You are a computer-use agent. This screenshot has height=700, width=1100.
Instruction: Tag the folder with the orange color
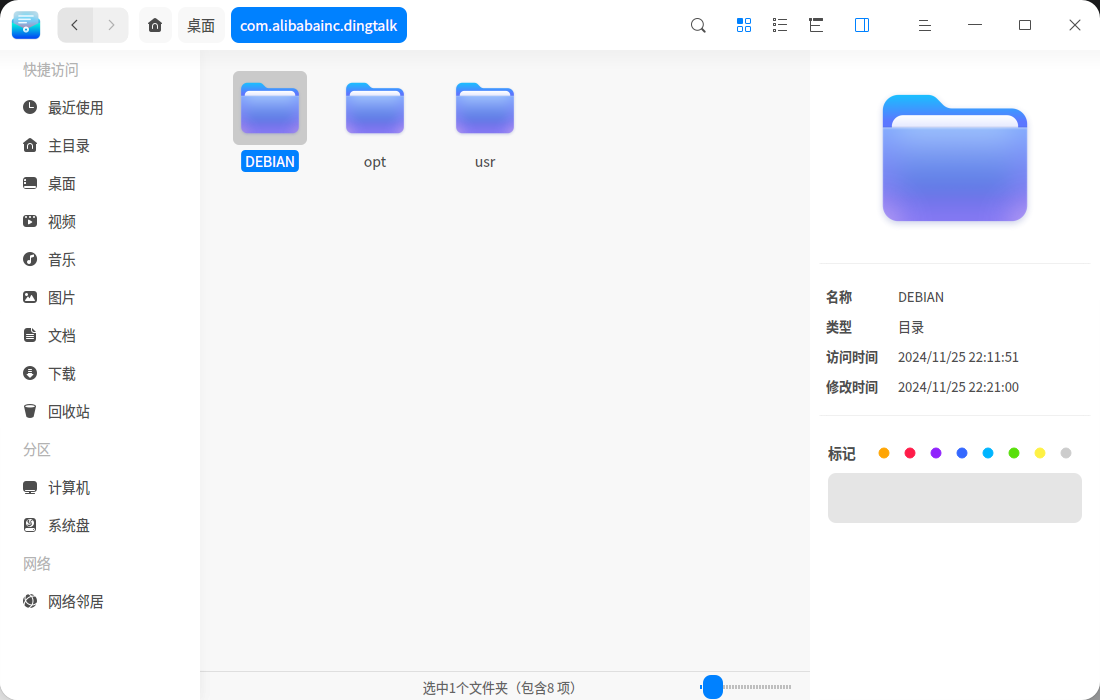[x=884, y=453]
